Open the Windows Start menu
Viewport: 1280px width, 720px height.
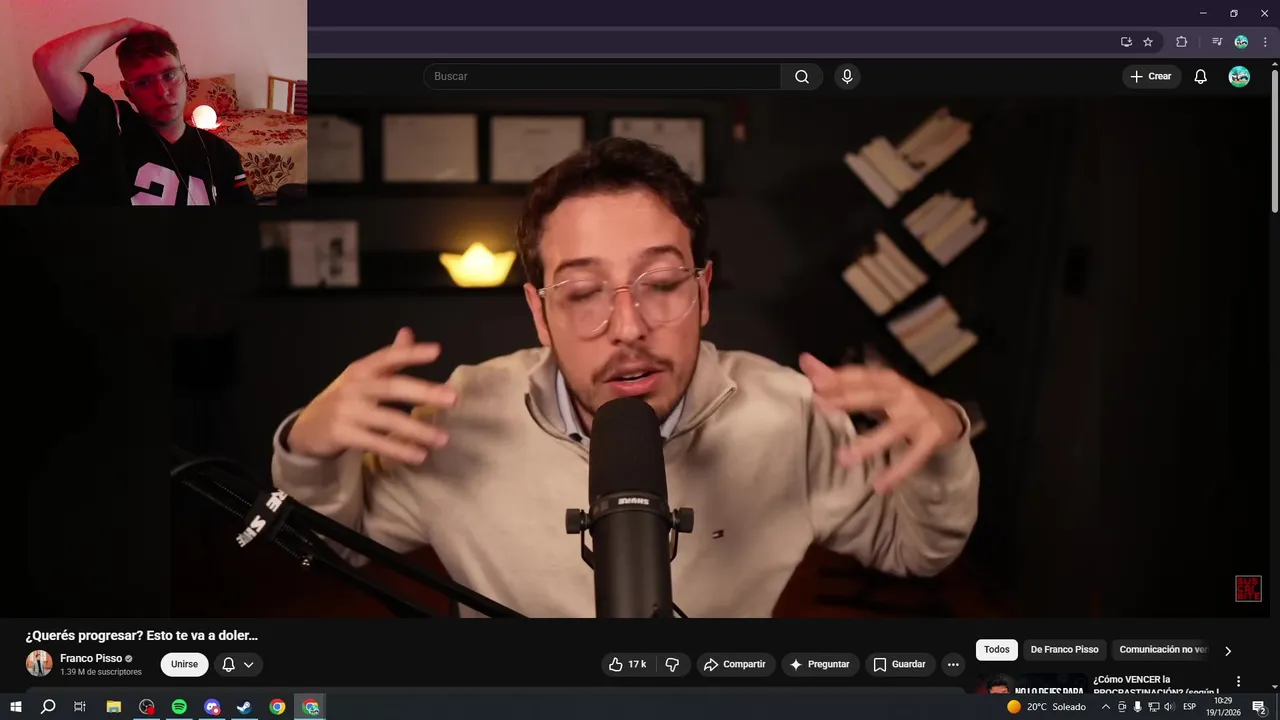[x=16, y=707]
